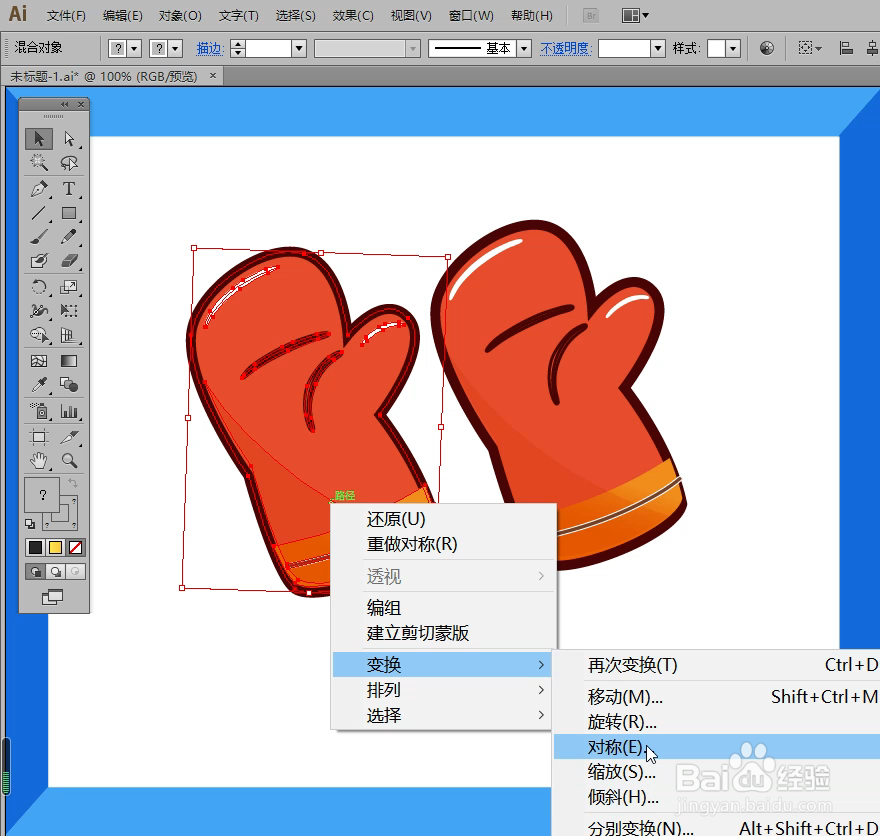Screen dimensions: 880x836
Task: Open the 对象 menu
Action: 178,15
